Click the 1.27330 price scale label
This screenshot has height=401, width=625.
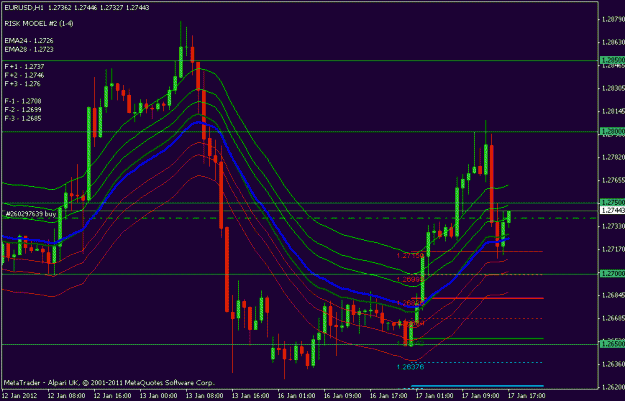(613, 226)
